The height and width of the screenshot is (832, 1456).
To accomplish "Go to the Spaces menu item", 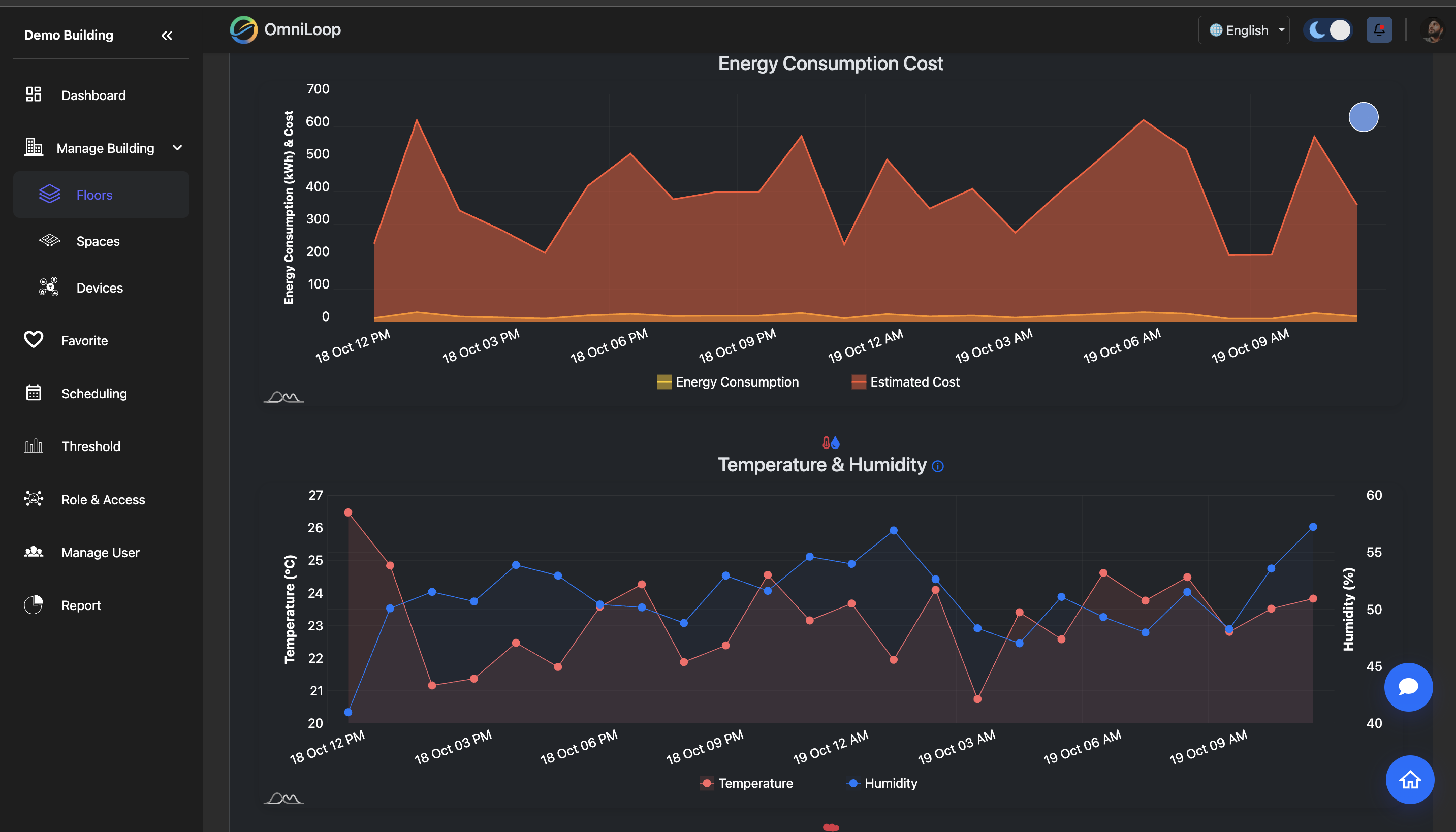I will coord(98,241).
